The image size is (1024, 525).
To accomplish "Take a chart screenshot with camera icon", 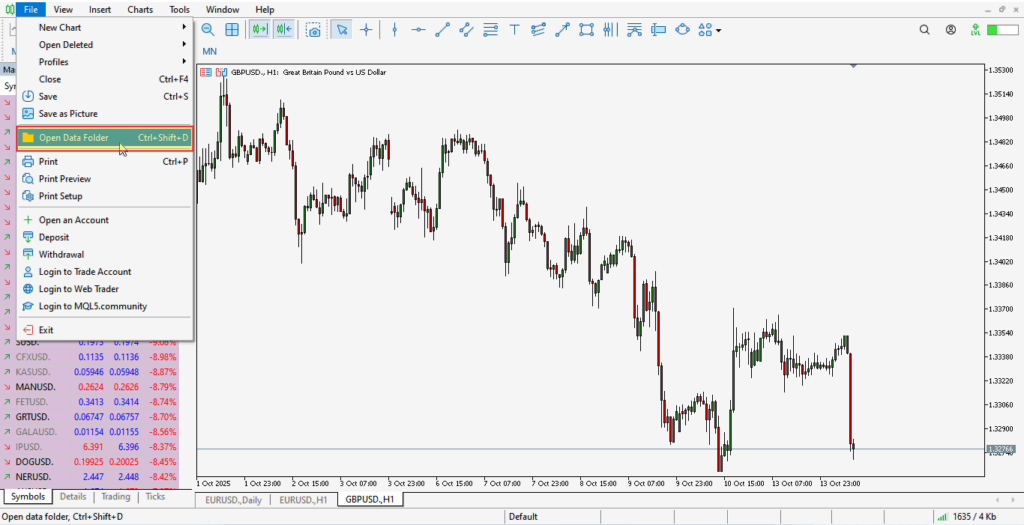I will [x=314, y=30].
